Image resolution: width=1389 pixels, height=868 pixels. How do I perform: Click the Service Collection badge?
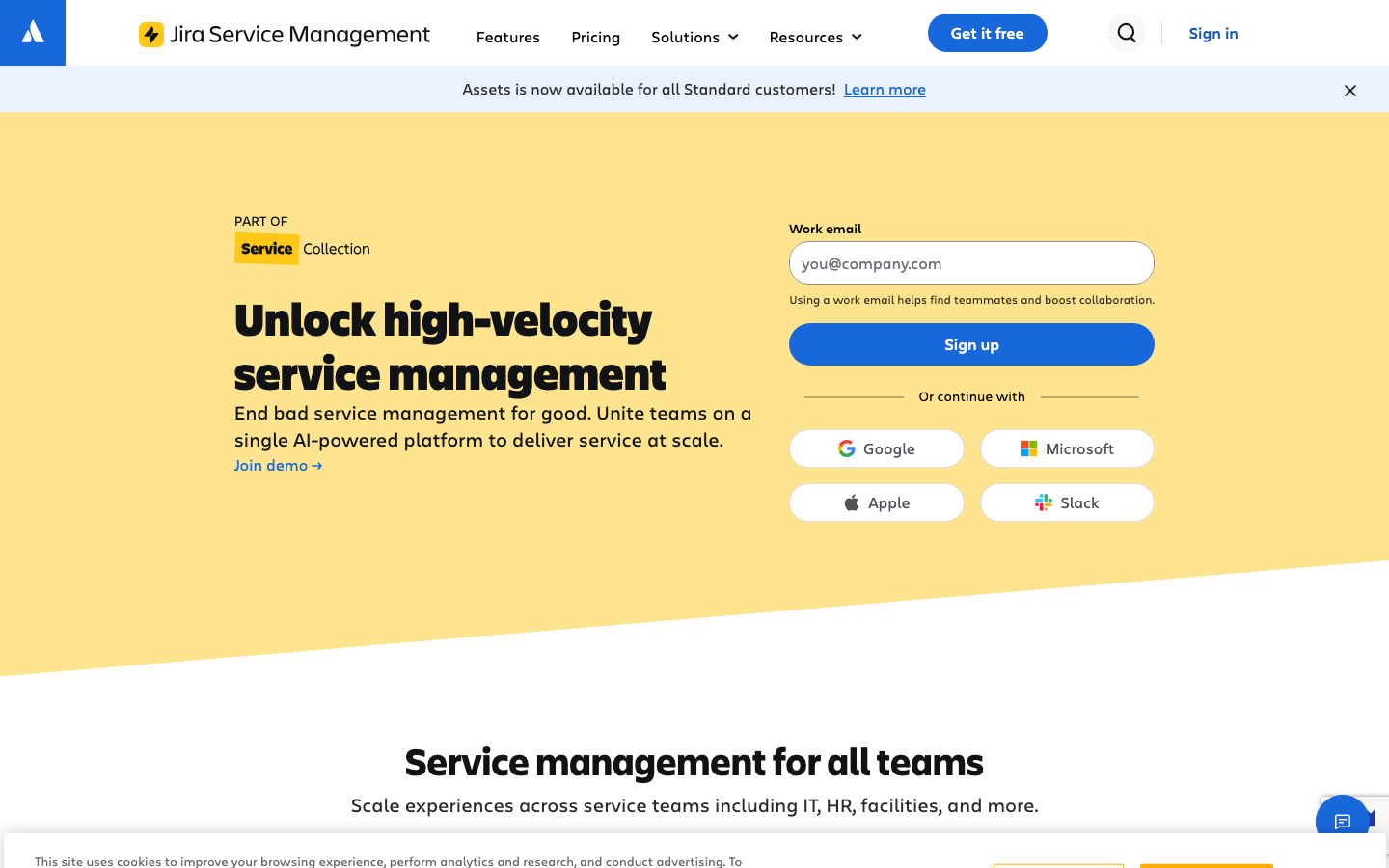(x=302, y=249)
